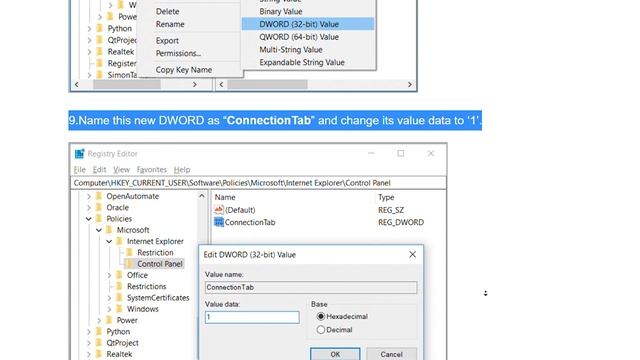Choose Binary Value from the submenu
Viewport: 640px width, 360px height.
click(x=281, y=11)
